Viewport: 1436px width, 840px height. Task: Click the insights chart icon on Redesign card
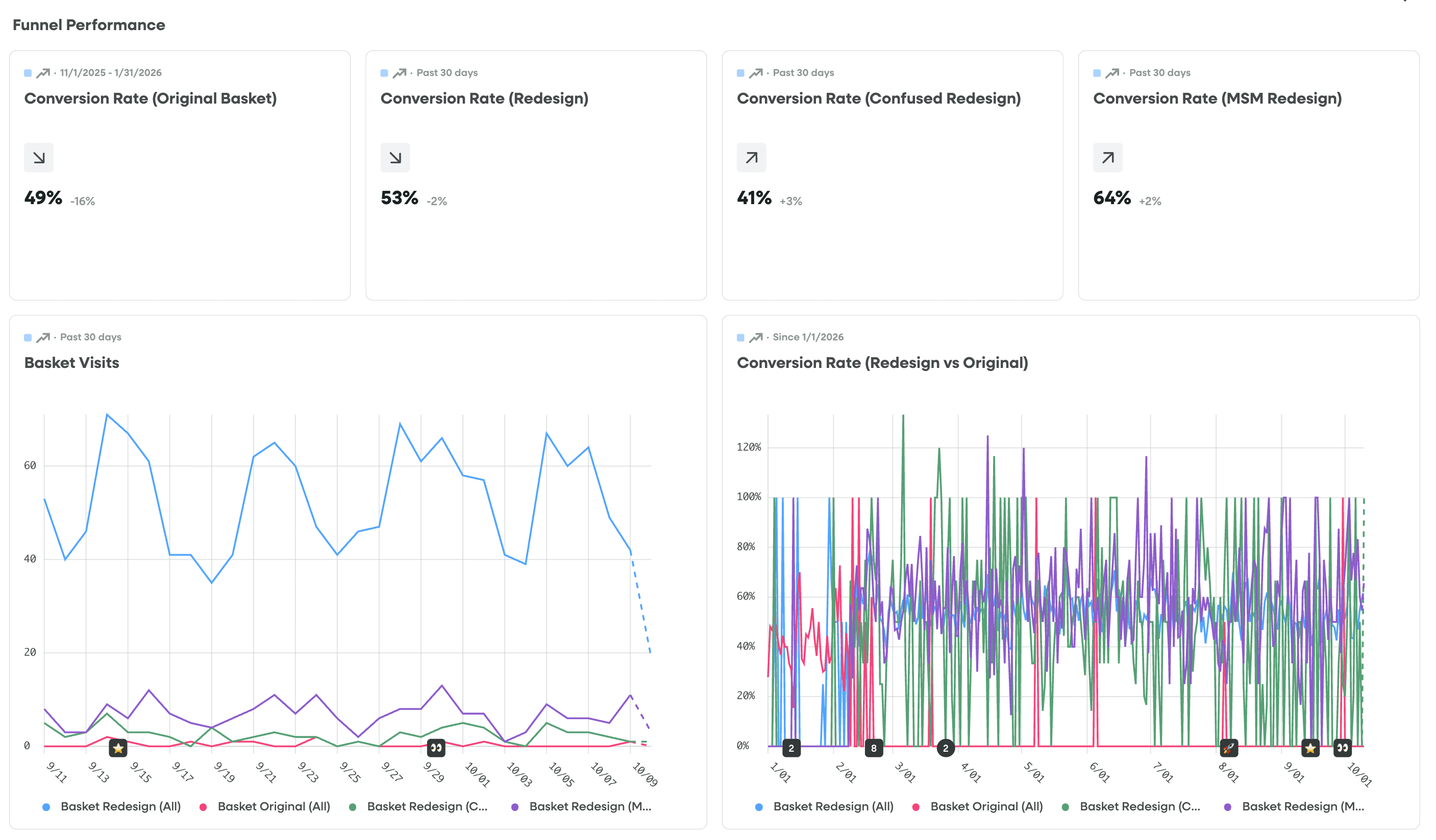point(400,73)
